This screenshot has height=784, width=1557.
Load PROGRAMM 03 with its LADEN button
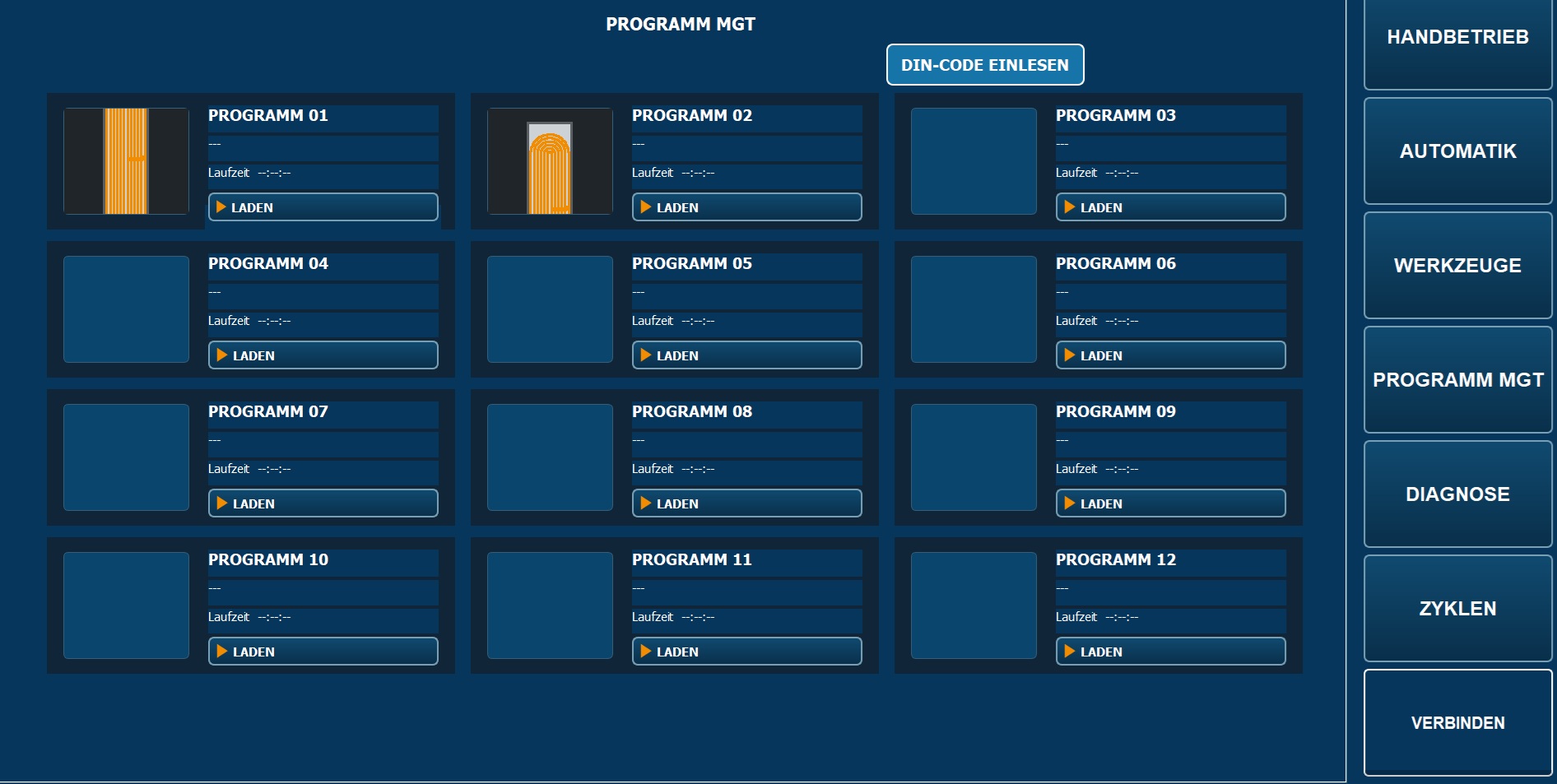pos(1170,207)
